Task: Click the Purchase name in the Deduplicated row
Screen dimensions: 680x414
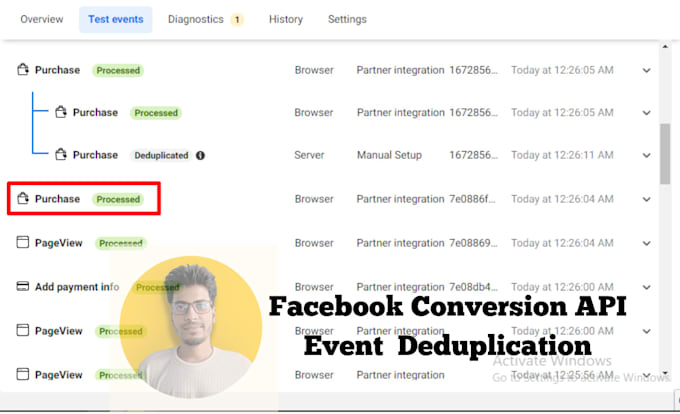Action: [x=95, y=155]
